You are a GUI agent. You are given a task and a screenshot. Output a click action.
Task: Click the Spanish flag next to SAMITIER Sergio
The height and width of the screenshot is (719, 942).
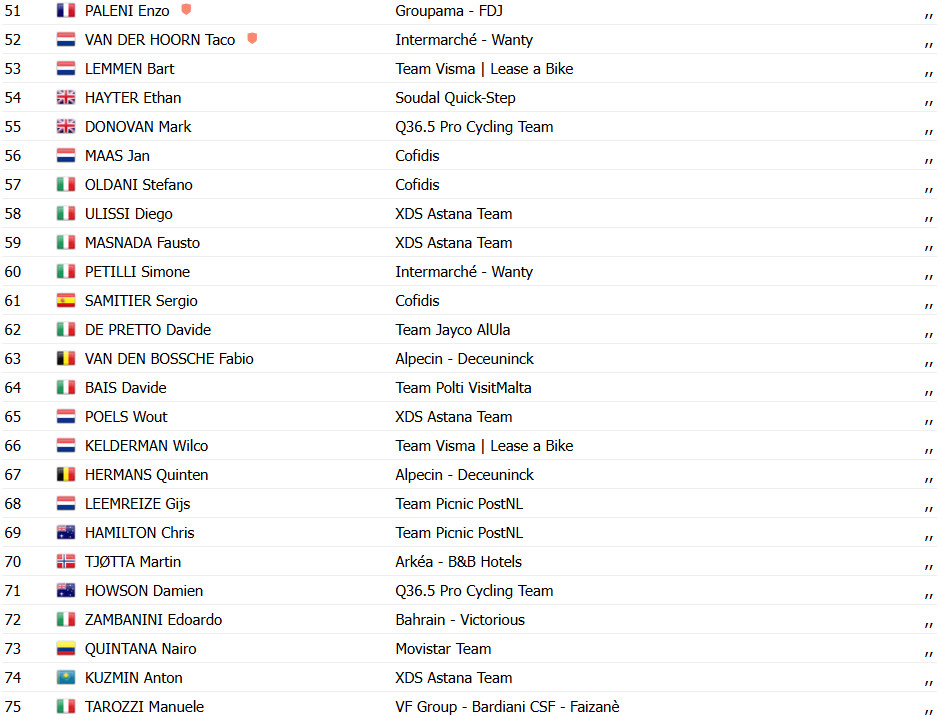(66, 300)
